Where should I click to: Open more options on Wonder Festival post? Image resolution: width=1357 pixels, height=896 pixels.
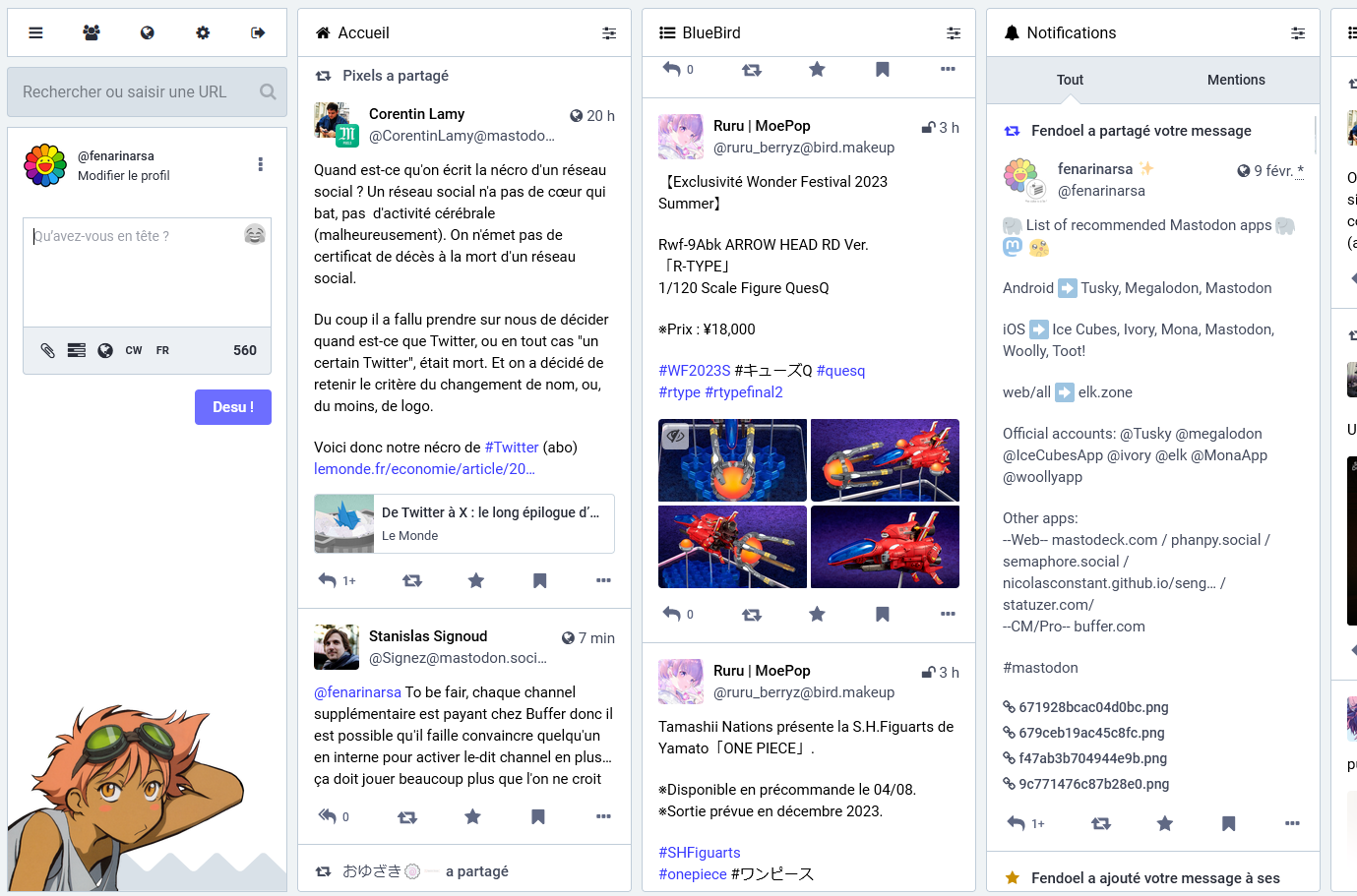click(x=948, y=614)
